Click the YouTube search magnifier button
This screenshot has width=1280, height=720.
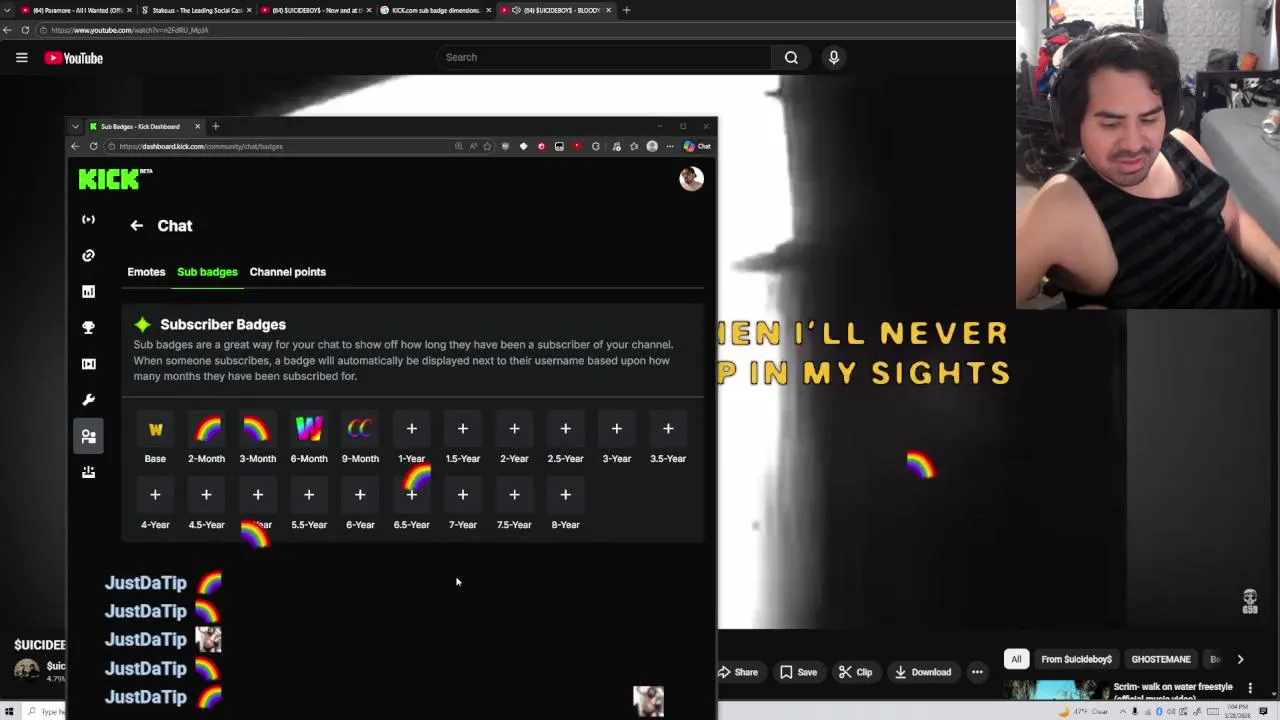pos(791,57)
